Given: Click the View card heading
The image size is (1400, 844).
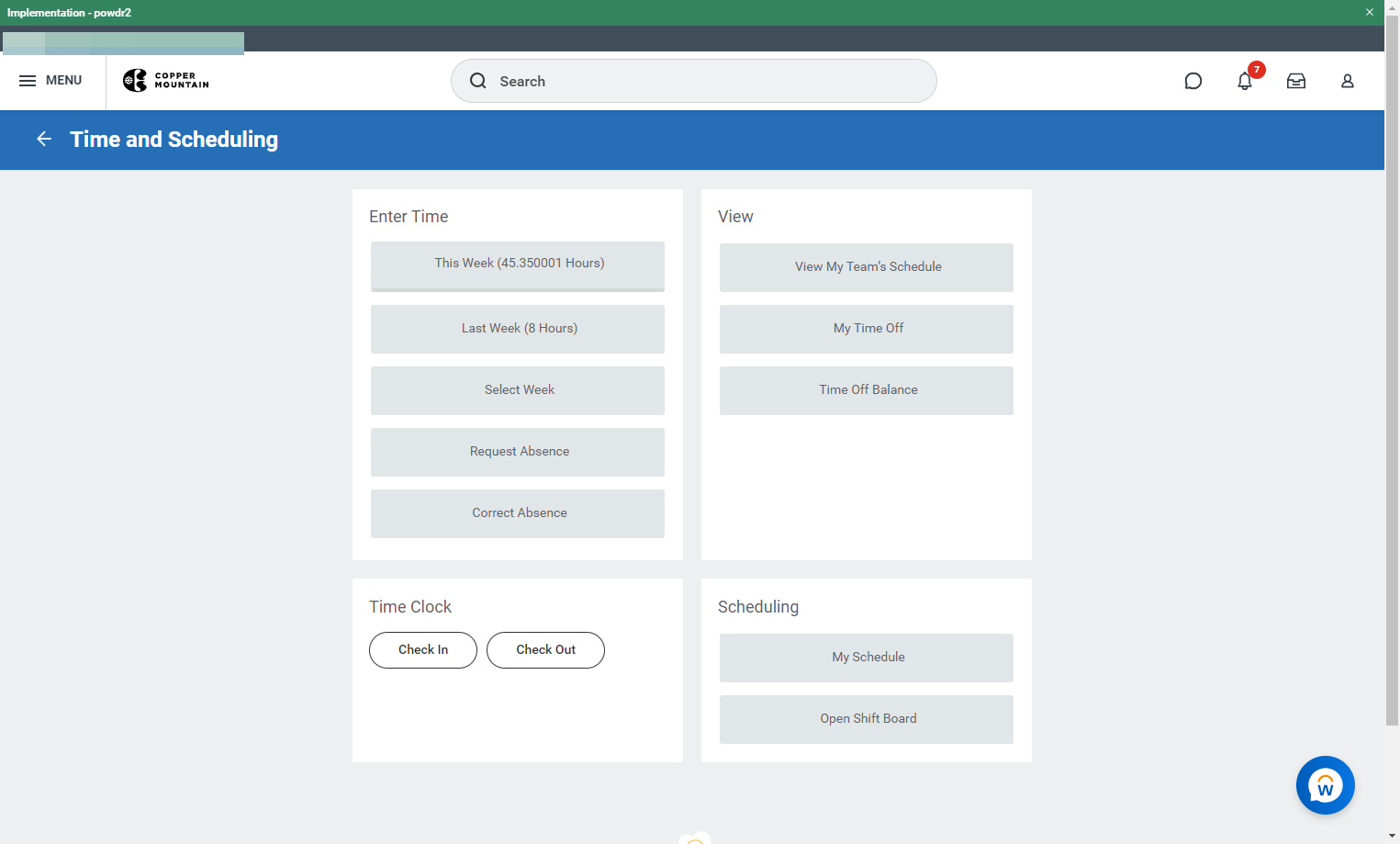Looking at the screenshot, I should pos(735,217).
